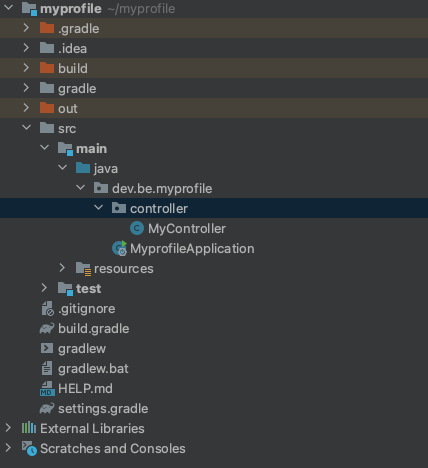The width and height of the screenshot is (428, 468).
Task: Expand External Libraries
Action: [x=8, y=428]
